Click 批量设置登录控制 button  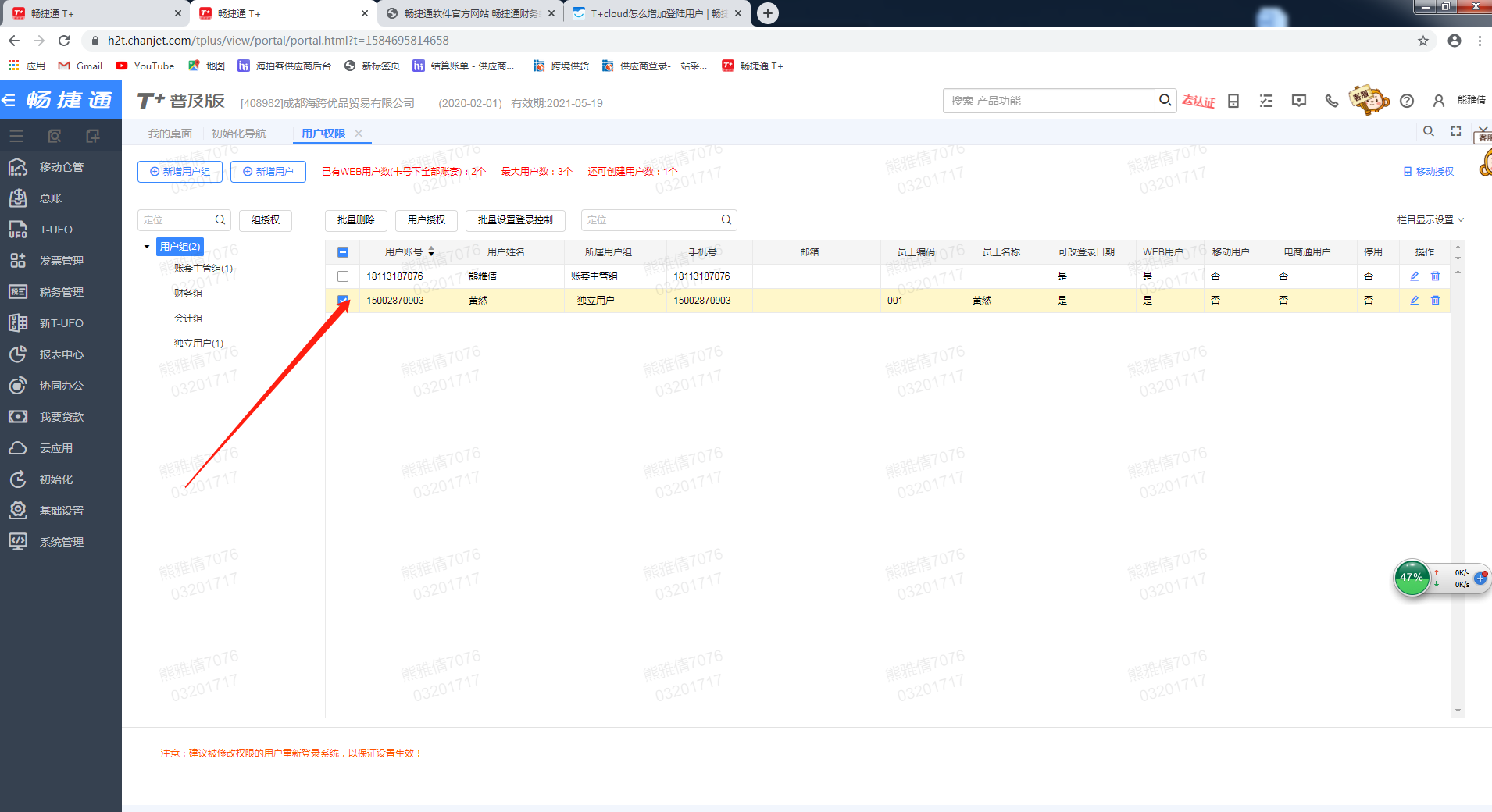click(516, 220)
